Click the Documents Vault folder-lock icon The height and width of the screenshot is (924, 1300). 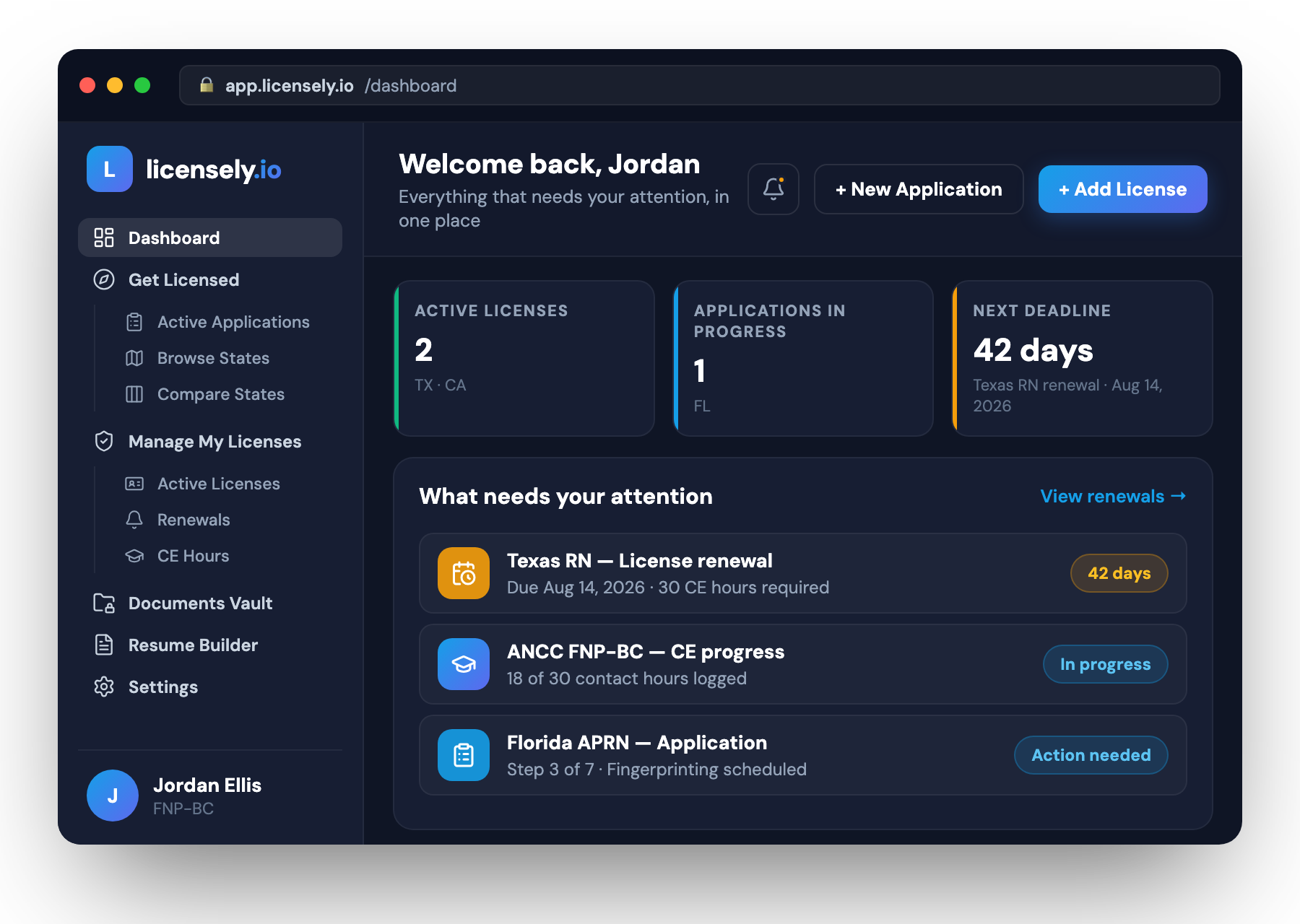104,603
